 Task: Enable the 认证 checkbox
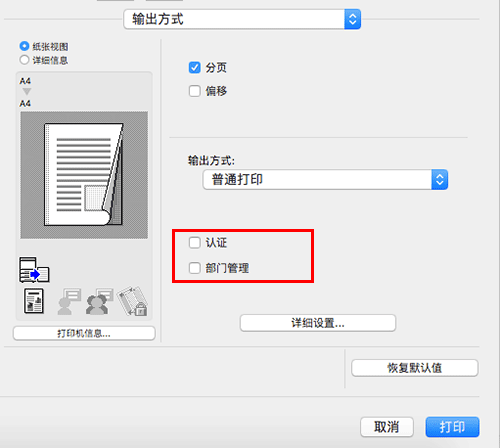click(x=195, y=243)
